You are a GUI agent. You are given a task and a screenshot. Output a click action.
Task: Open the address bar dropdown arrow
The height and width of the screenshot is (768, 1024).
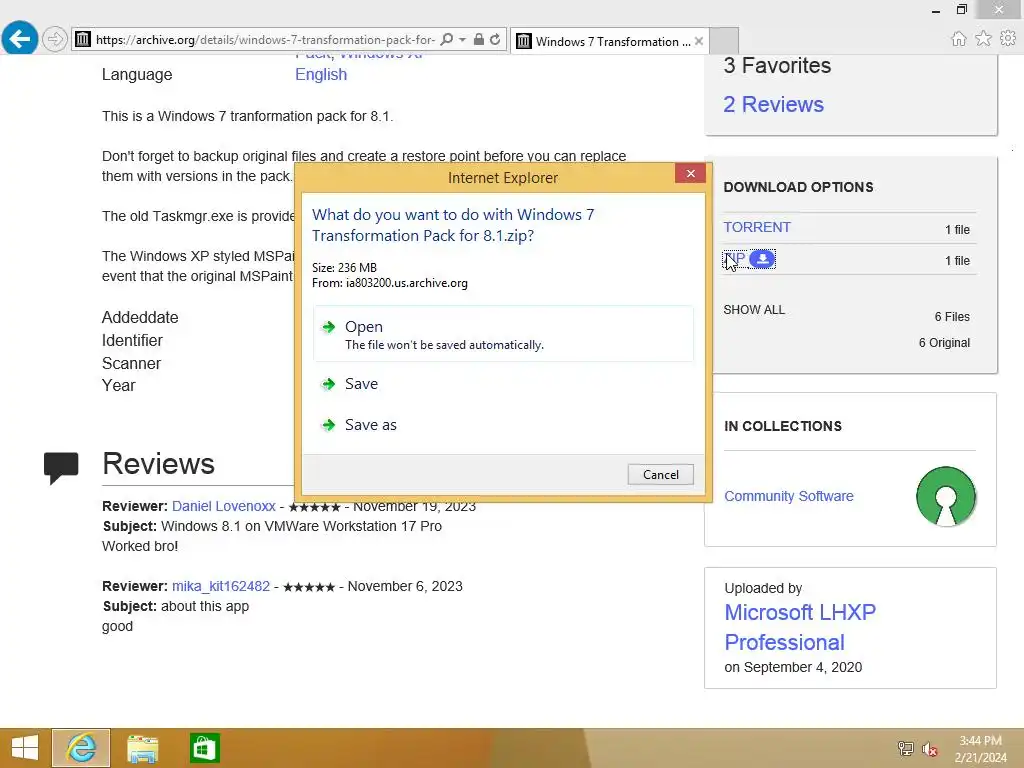point(462,40)
